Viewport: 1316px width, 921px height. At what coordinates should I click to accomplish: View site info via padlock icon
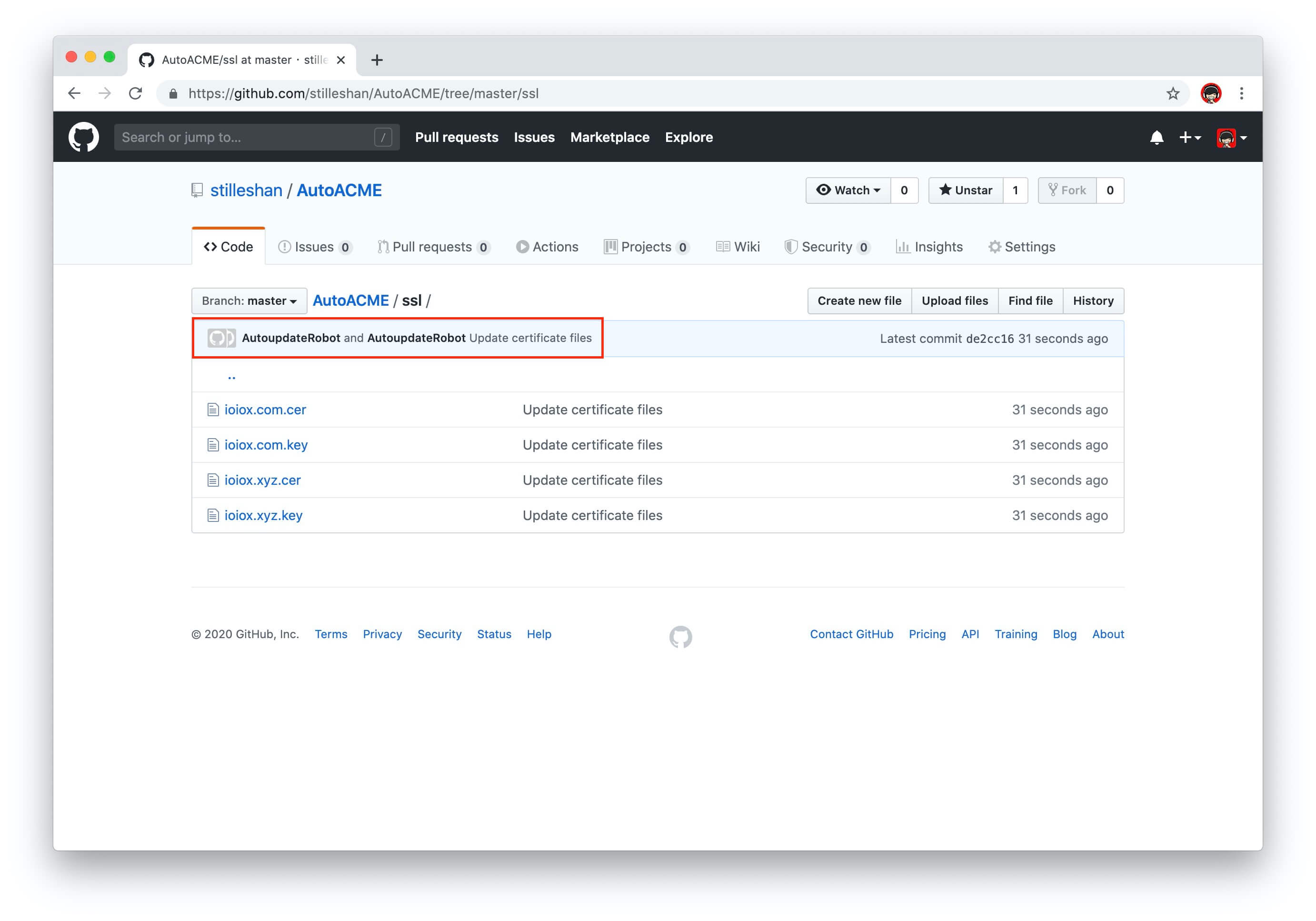(173, 93)
